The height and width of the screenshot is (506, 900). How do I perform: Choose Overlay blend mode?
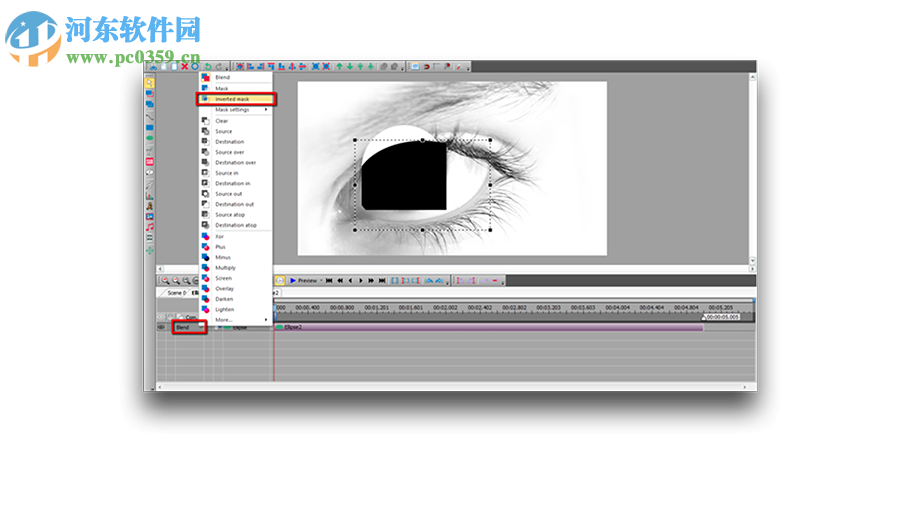click(x=235, y=289)
